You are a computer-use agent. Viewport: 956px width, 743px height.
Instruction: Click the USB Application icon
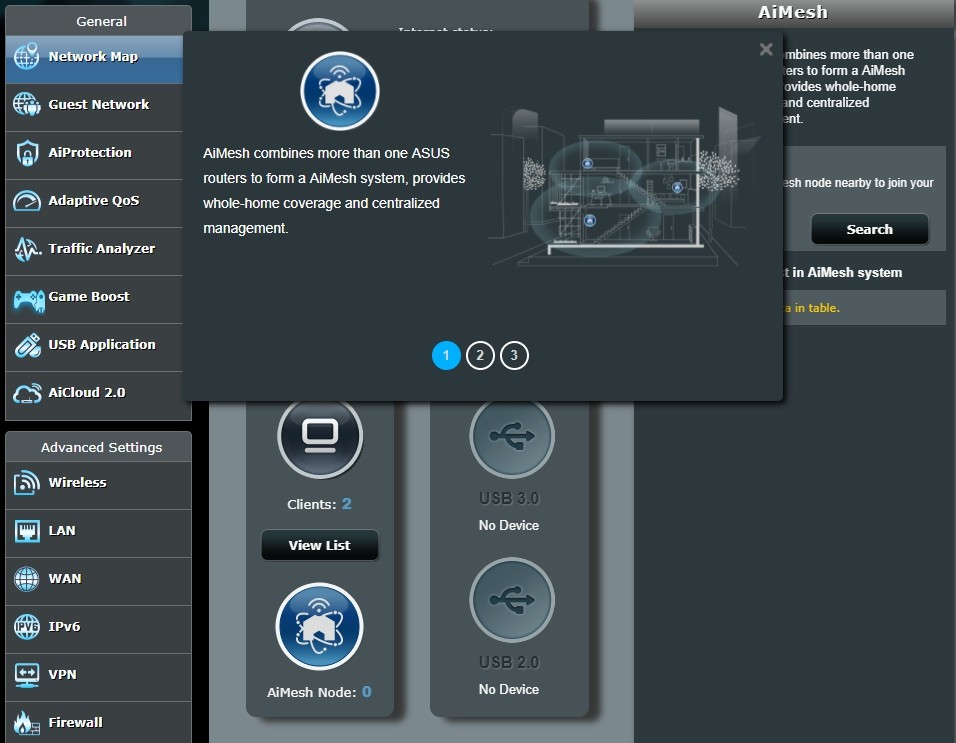tap(27, 345)
